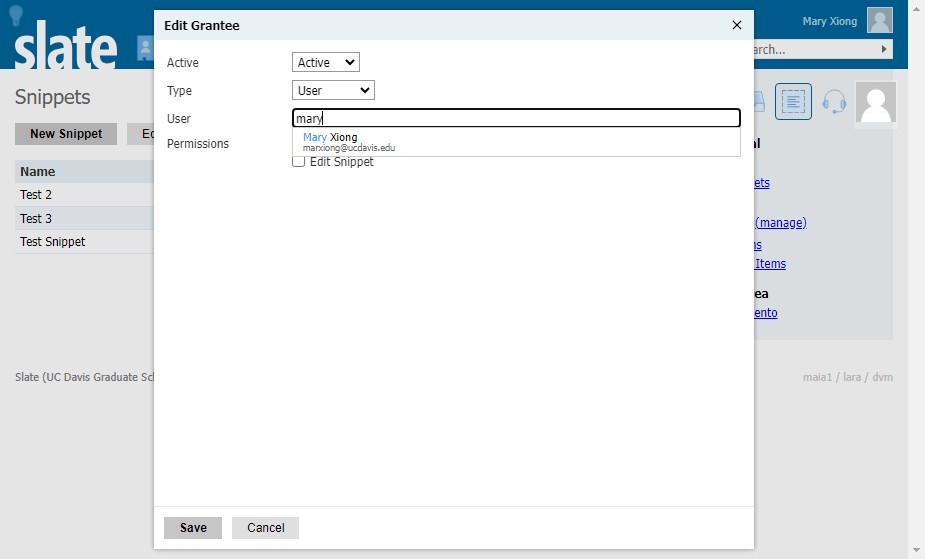Image resolution: width=925 pixels, height=559 pixels.
Task: Open the Active status dropdown
Action: [x=326, y=63]
